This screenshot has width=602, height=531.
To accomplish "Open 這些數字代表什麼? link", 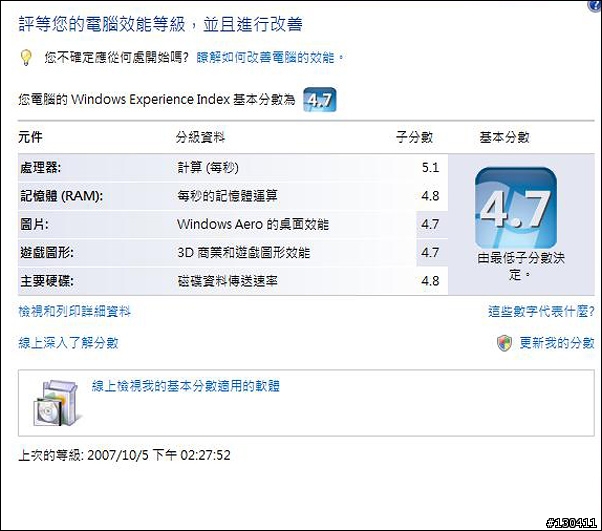I will 541,311.
